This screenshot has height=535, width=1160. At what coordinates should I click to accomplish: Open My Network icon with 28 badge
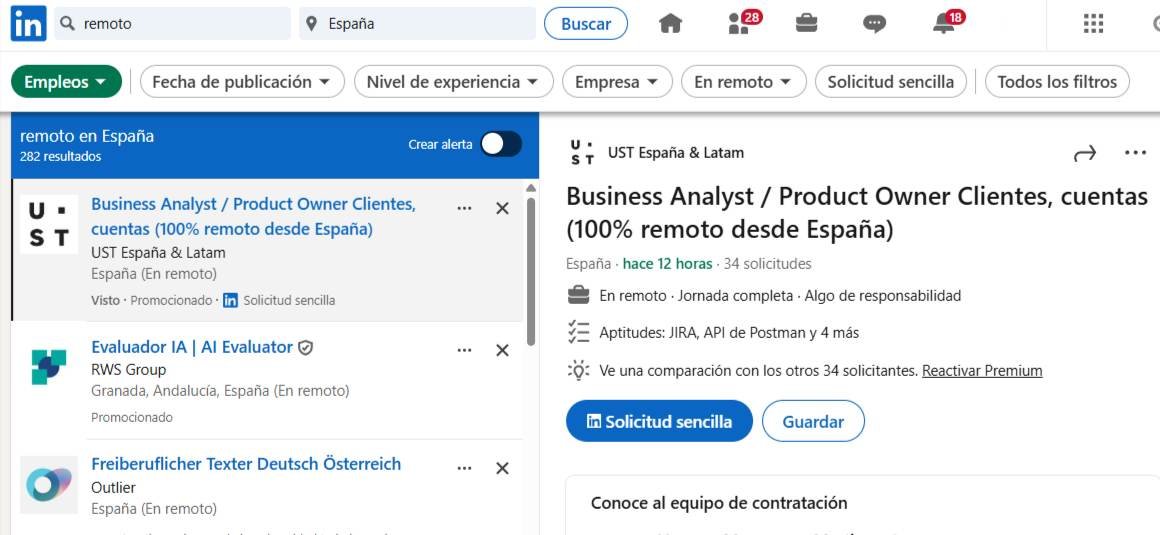point(743,23)
